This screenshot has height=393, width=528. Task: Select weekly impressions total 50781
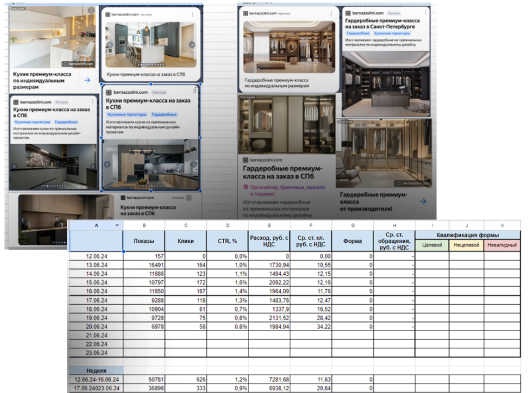click(x=144, y=379)
